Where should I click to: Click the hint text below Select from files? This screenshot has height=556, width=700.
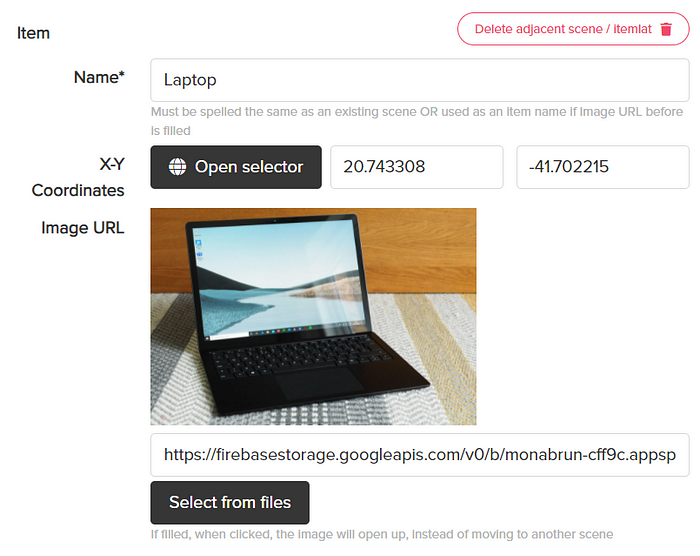pyautogui.click(x=382, y=534)
